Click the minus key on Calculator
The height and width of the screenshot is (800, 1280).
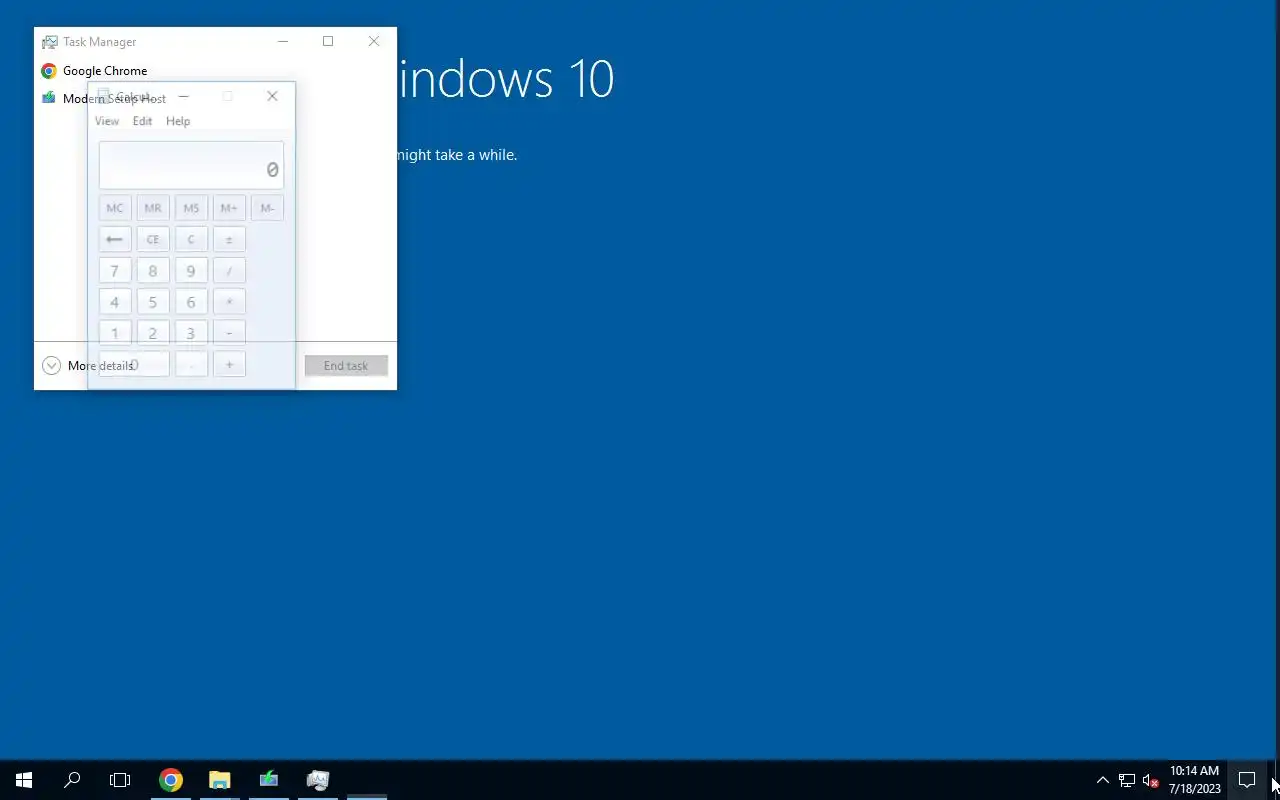(x=229, y=333)
